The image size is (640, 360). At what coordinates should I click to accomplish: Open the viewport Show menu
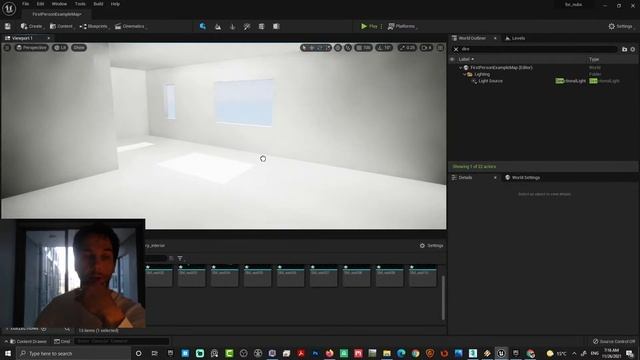(x=79, y=48)
